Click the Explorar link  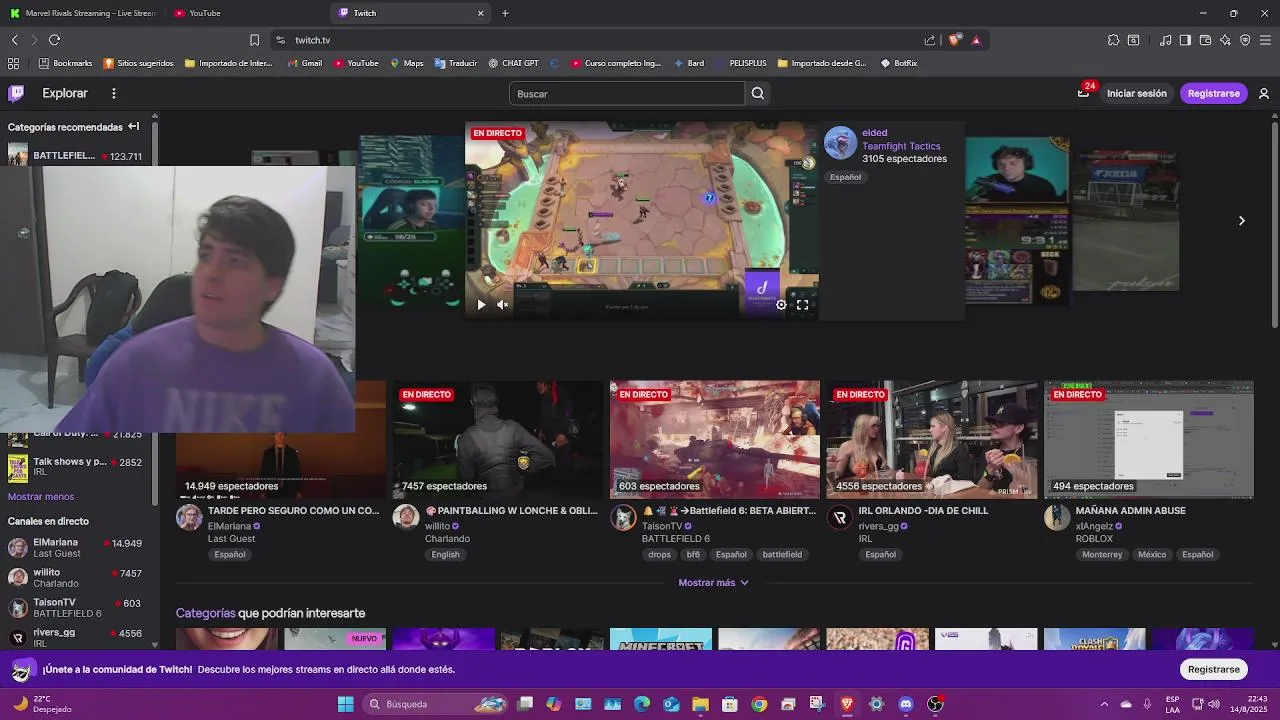pyautogui.click(x=65, y=93)
